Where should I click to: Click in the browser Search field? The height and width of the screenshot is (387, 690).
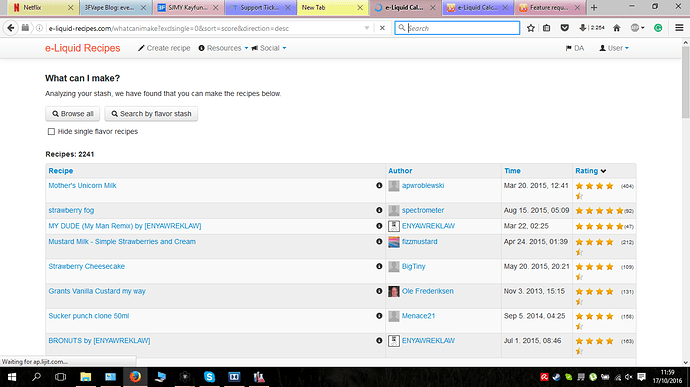tap(457, 28)
